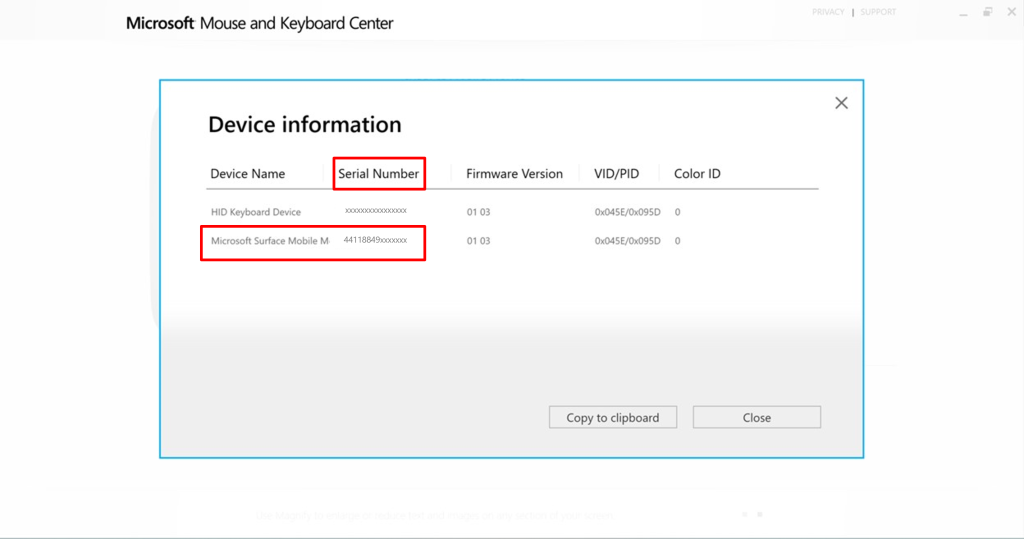1024x539 pixels.
Task: Select the Device Name column header
Action: point(248,174)
